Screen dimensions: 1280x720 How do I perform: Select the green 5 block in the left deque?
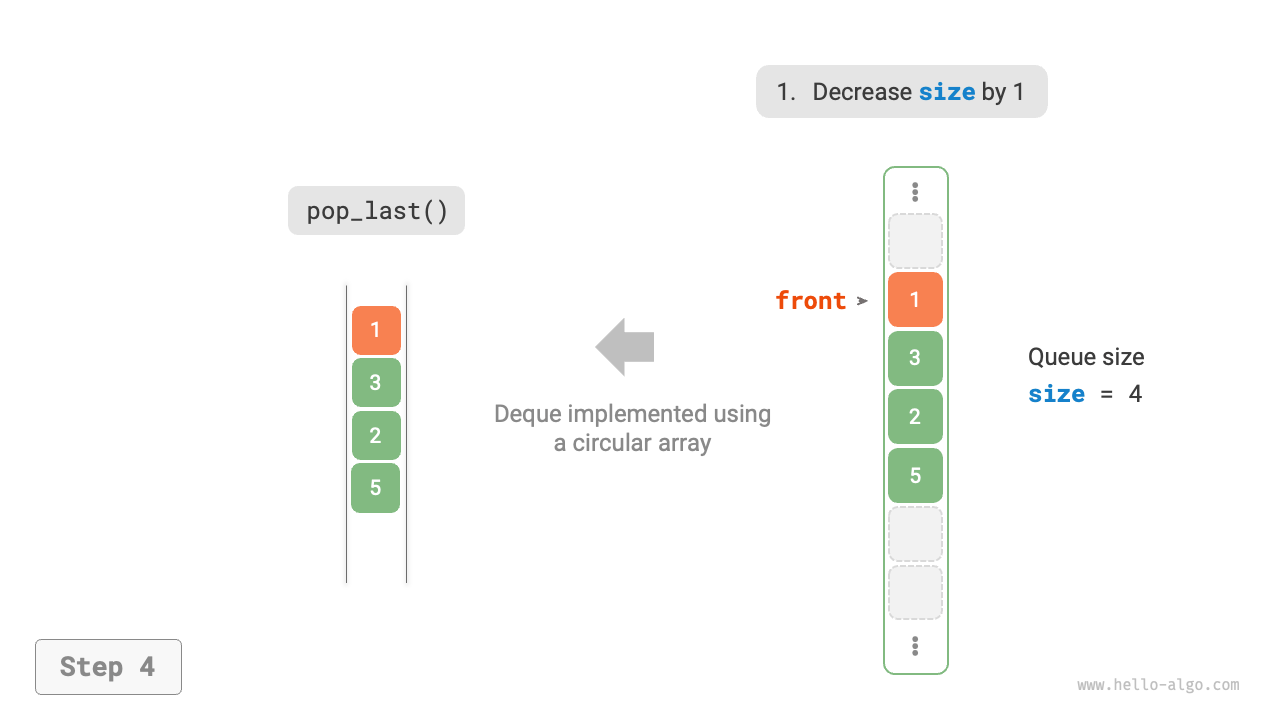[x=376, y=488]
